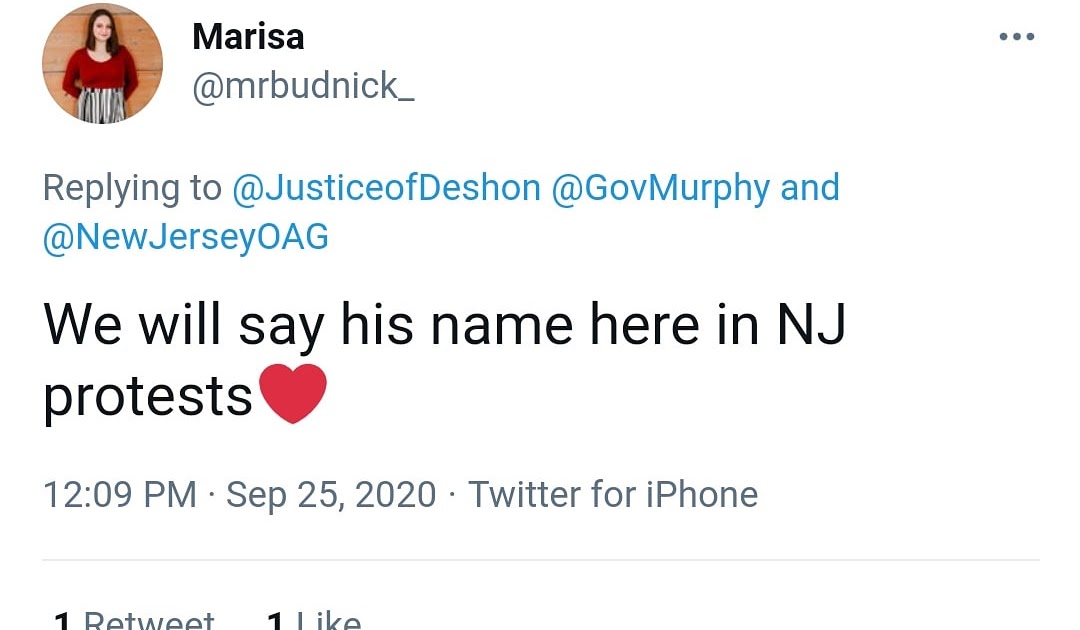Image resolution: width=1080 pixels, height=630 pixels.
Task: Click the number beside the Like label
Action: point(274,622)
